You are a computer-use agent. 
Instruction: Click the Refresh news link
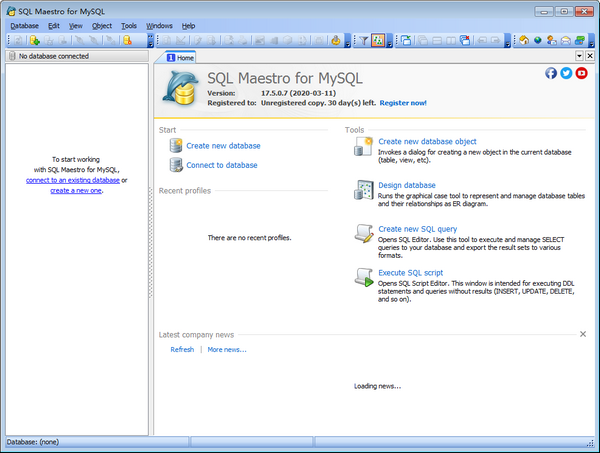[182, 350]
